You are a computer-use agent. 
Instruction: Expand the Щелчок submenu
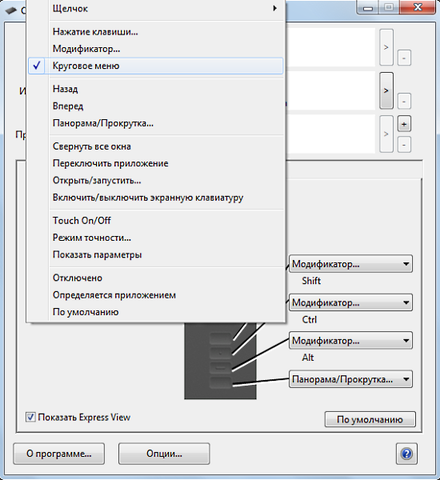[156, 9]
